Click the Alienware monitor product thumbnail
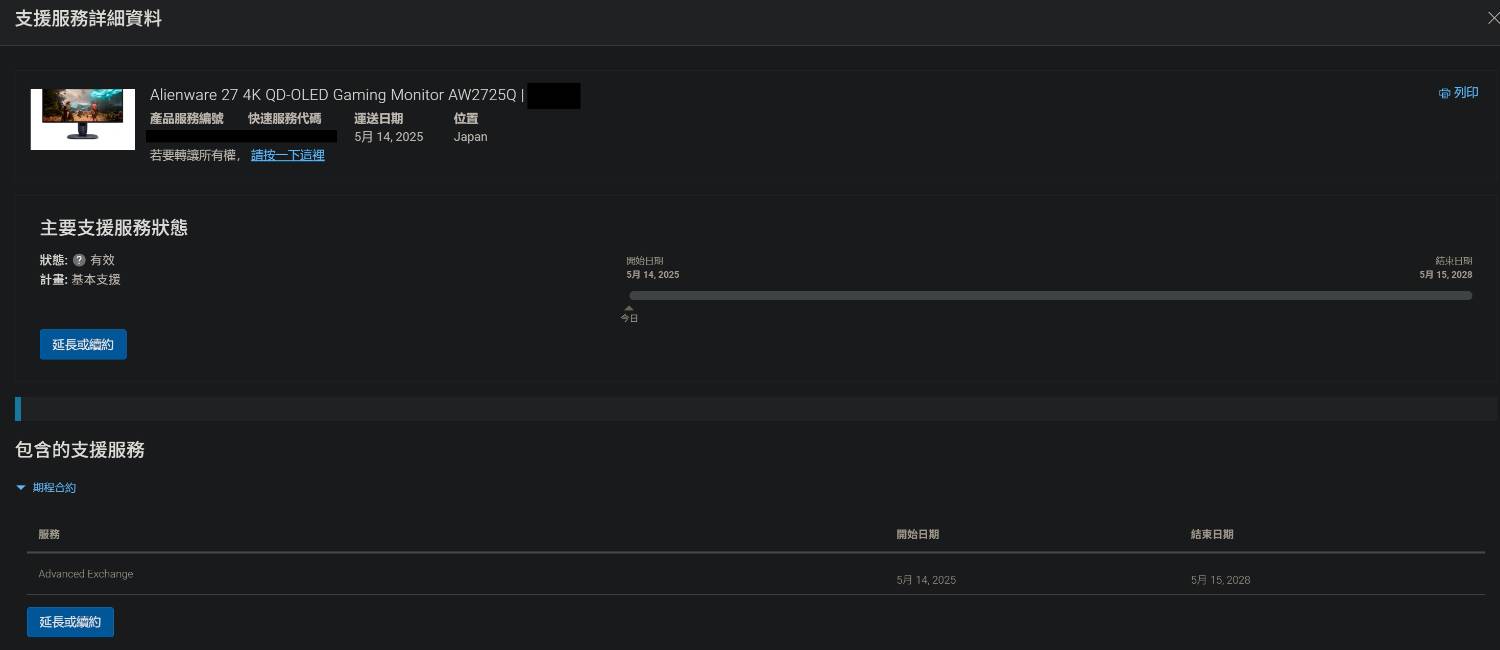This screenshot has width=1500, height=650. click(x=83, y=119)
